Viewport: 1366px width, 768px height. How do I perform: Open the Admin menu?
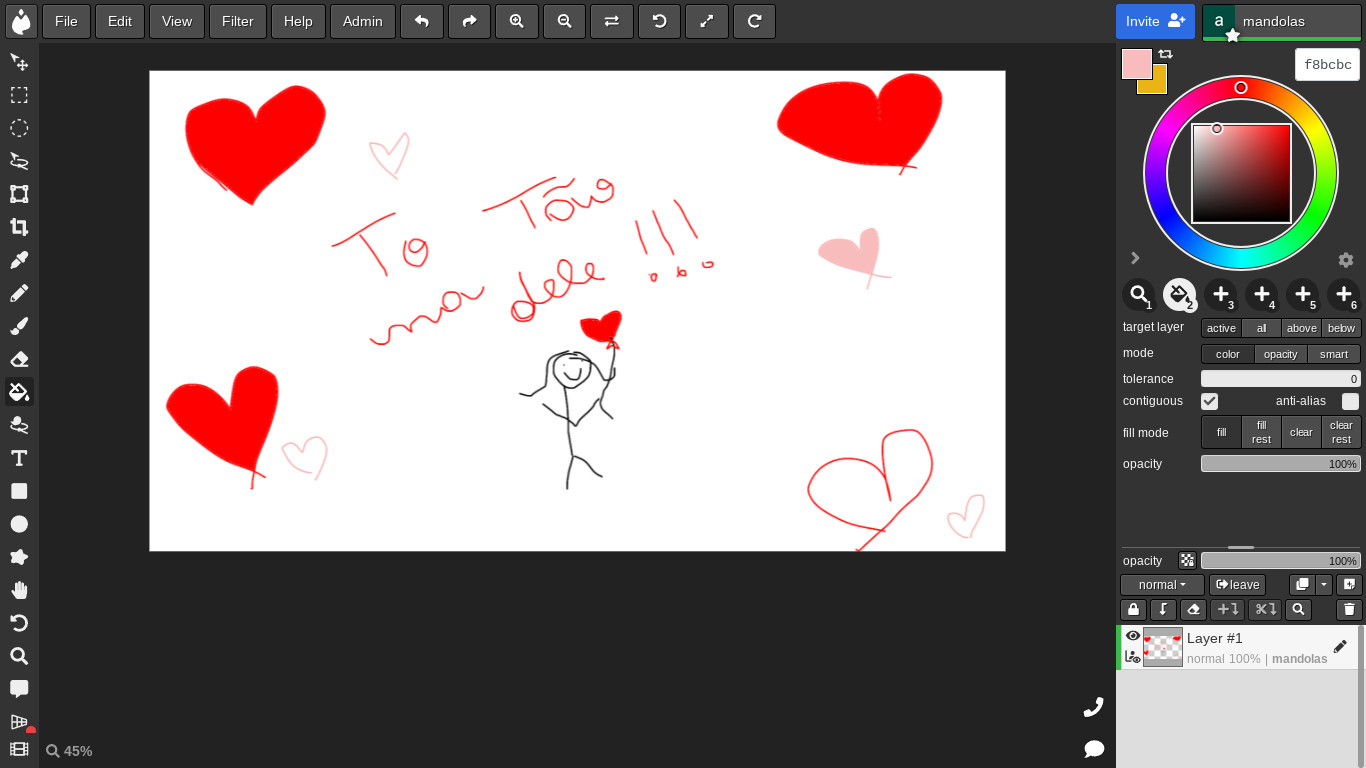[363, 21]
